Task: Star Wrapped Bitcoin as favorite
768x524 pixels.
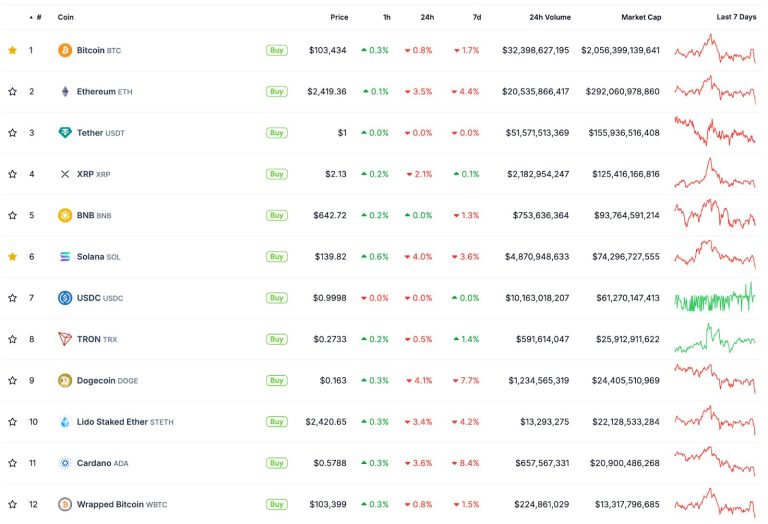Action: pos(13,504)
